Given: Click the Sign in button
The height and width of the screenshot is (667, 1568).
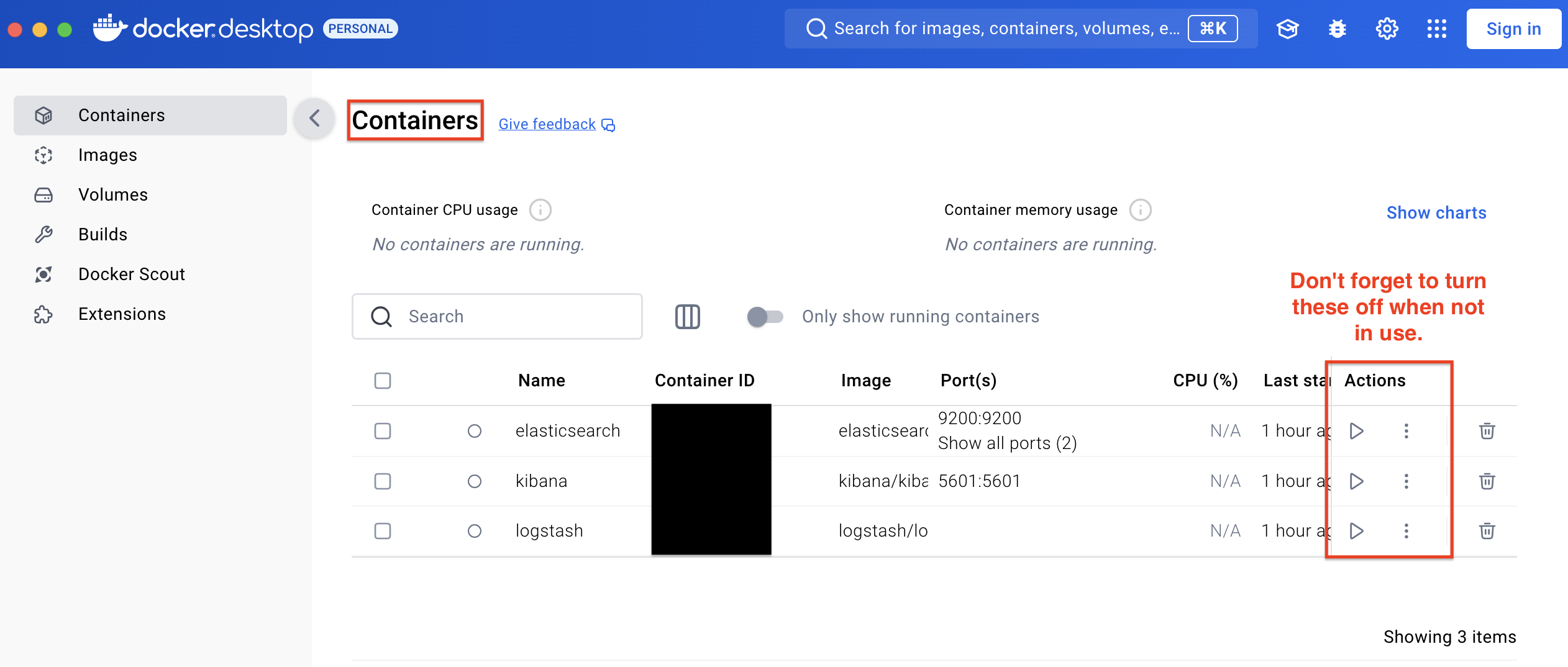Looking at the screenshot, I should tap(1513, 29).
